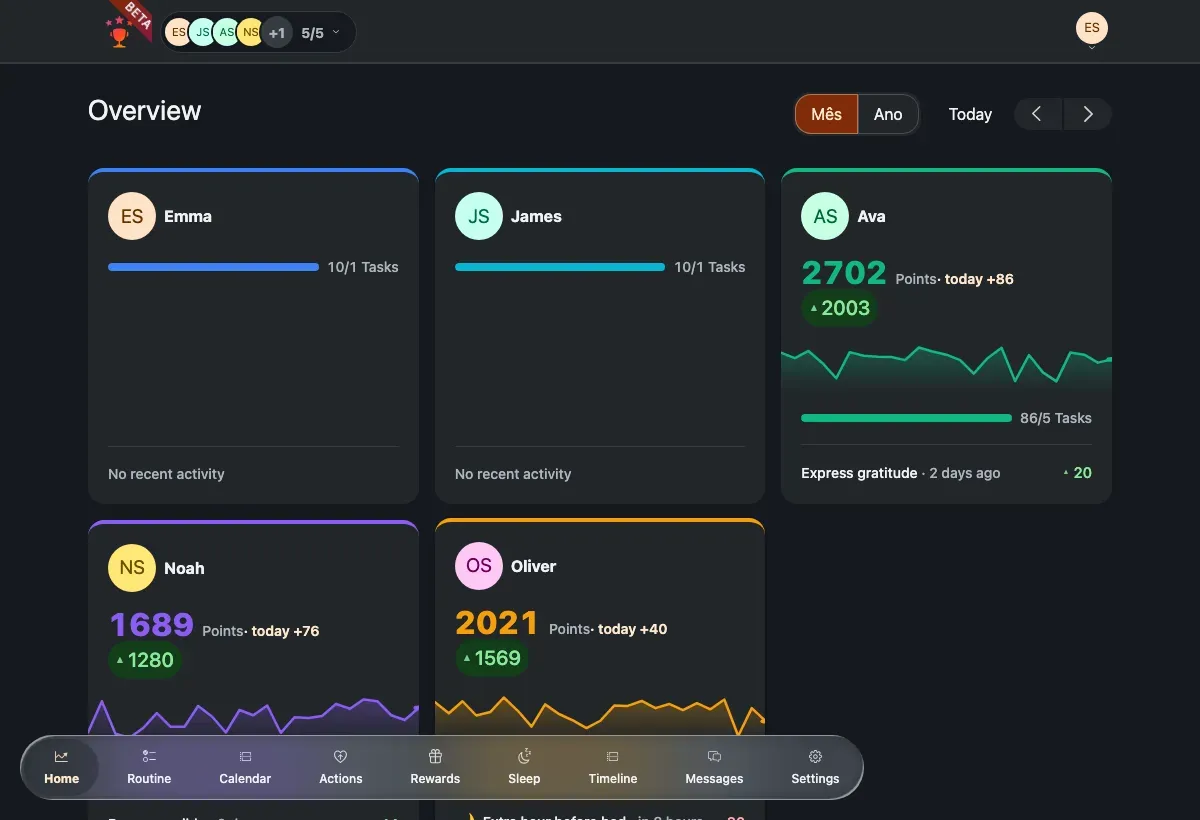Open the Sleep moon icon
The width and height of the screenshot is (1200, 820).
click(x=524, y=756)
